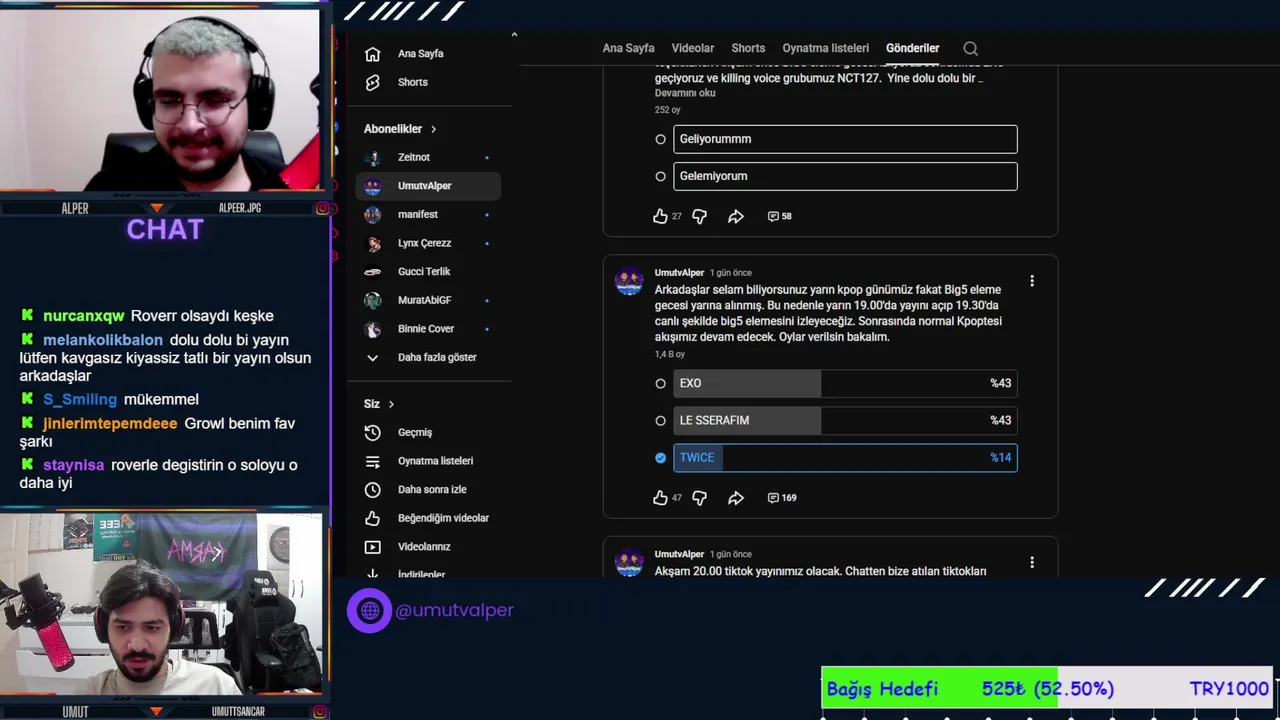Click S_Smiling username in chat

(x=80, y=399)
